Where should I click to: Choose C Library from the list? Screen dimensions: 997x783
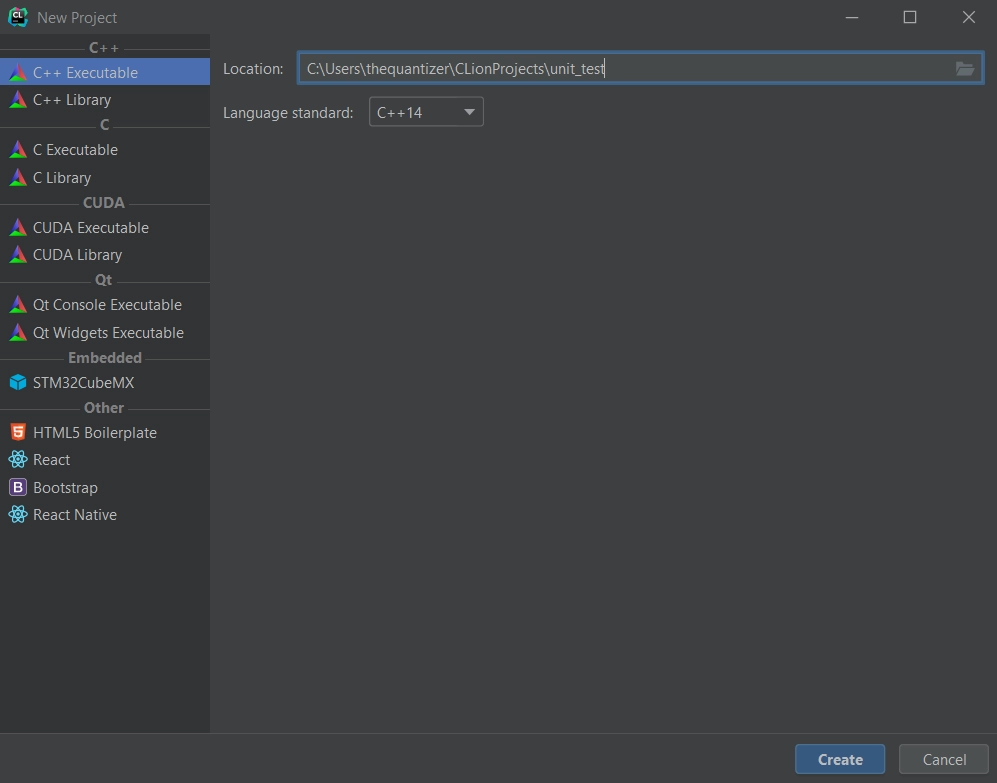click(105, 177)
